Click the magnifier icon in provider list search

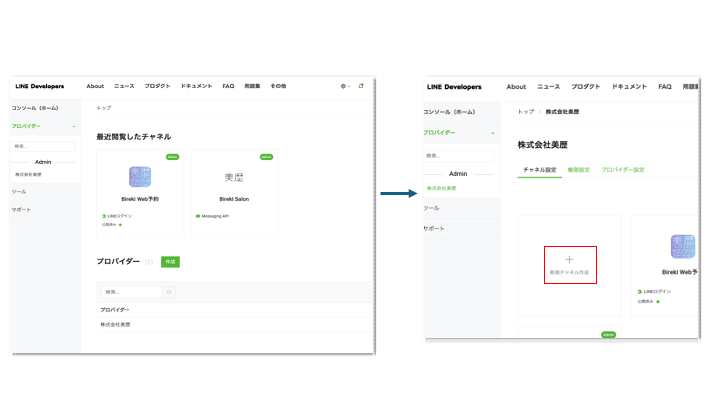(169, 292)
